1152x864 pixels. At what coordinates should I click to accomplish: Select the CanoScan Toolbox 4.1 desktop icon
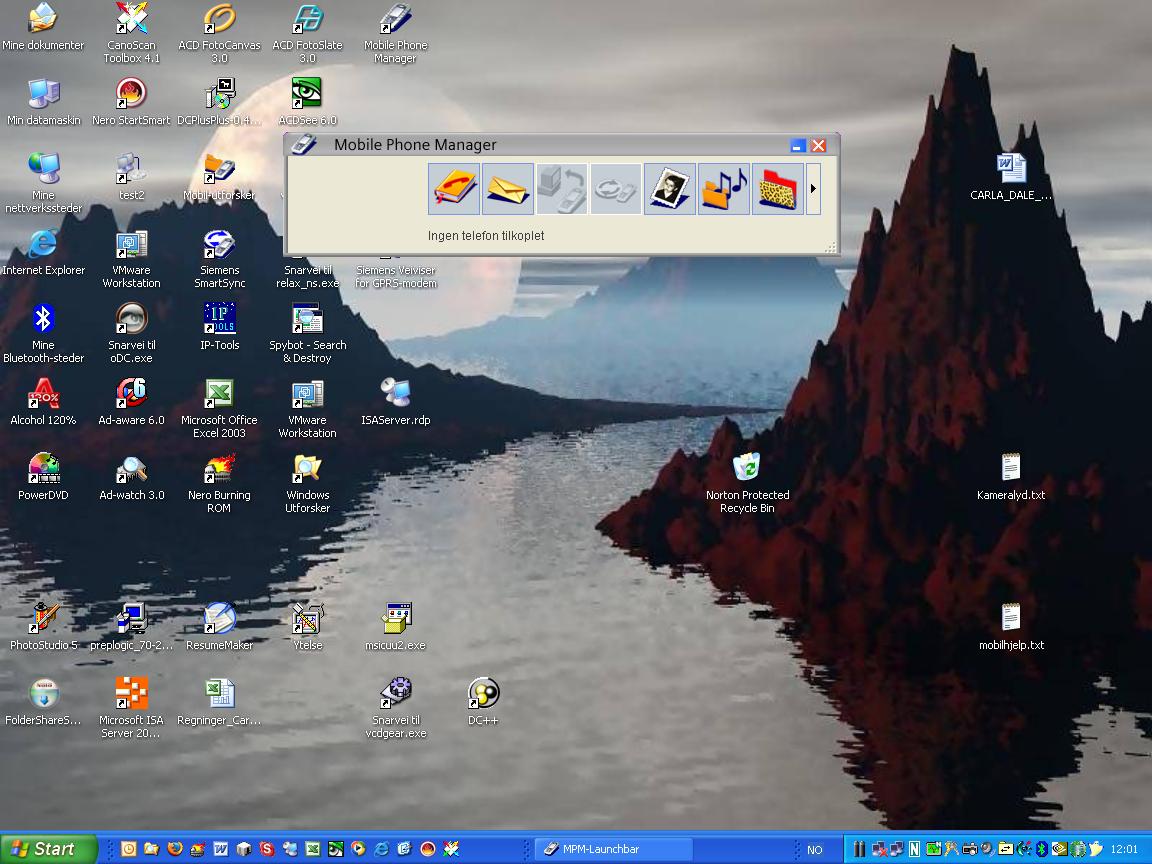(132, 33)
